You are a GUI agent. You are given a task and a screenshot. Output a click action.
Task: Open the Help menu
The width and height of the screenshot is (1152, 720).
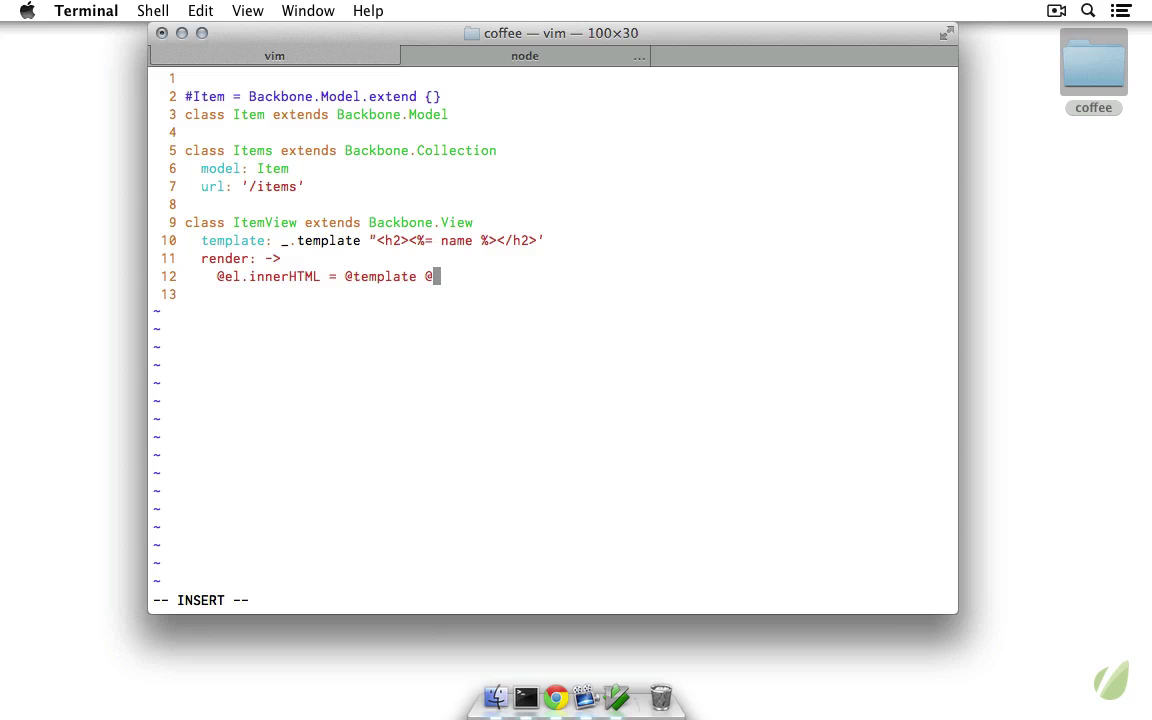[368, 11]
